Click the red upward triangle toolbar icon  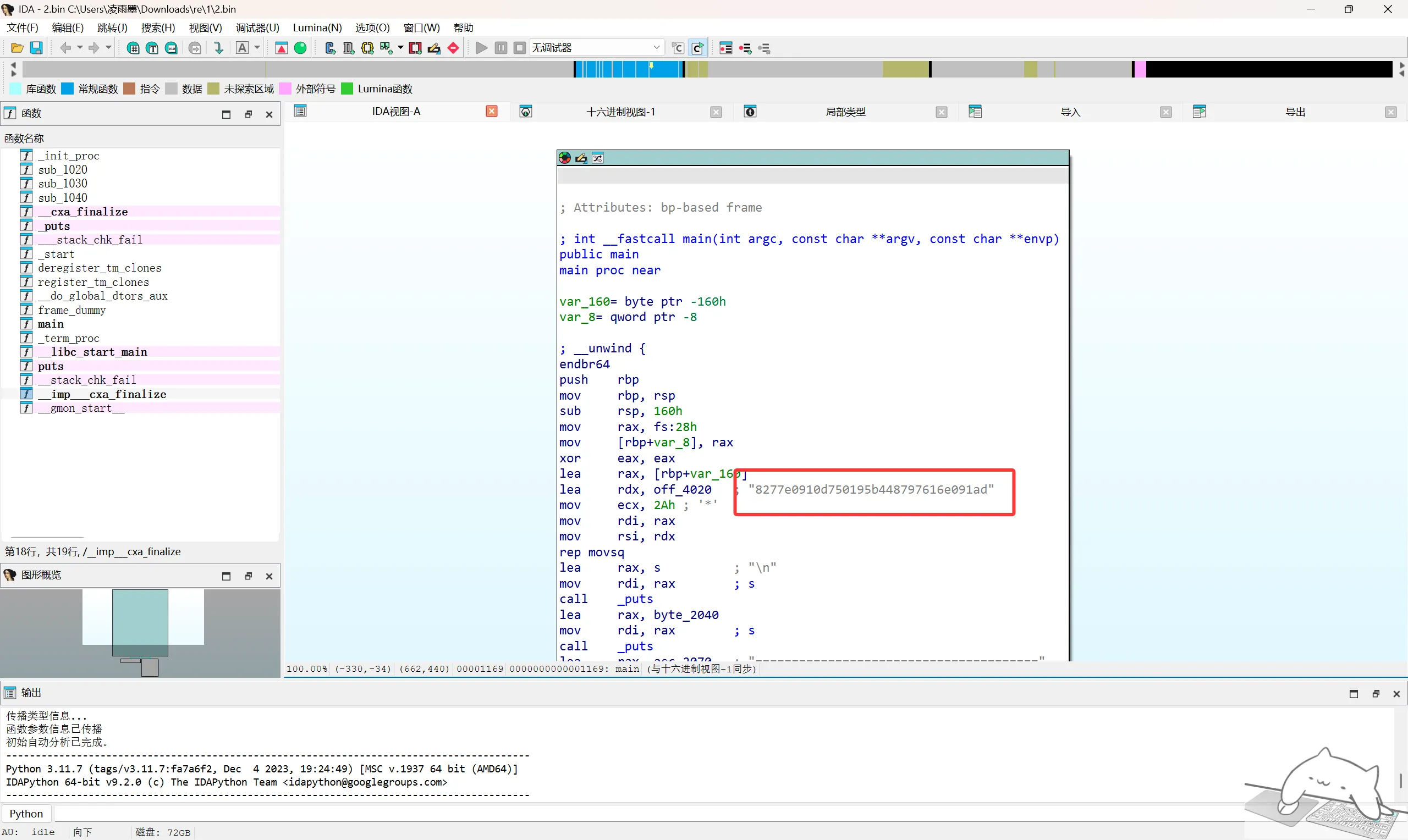[282, 48]
